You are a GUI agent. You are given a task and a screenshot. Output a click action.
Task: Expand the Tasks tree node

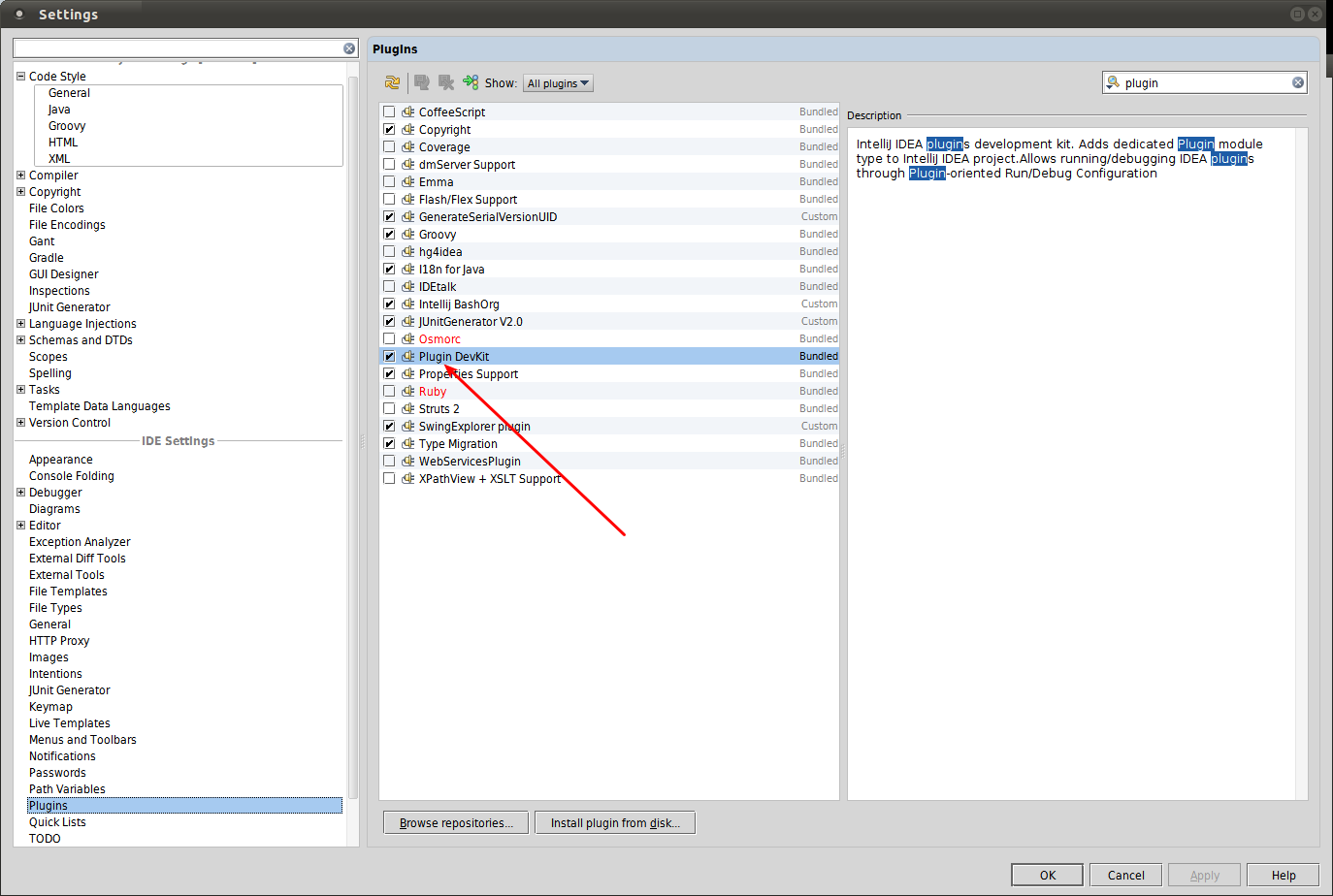[20, 390]
